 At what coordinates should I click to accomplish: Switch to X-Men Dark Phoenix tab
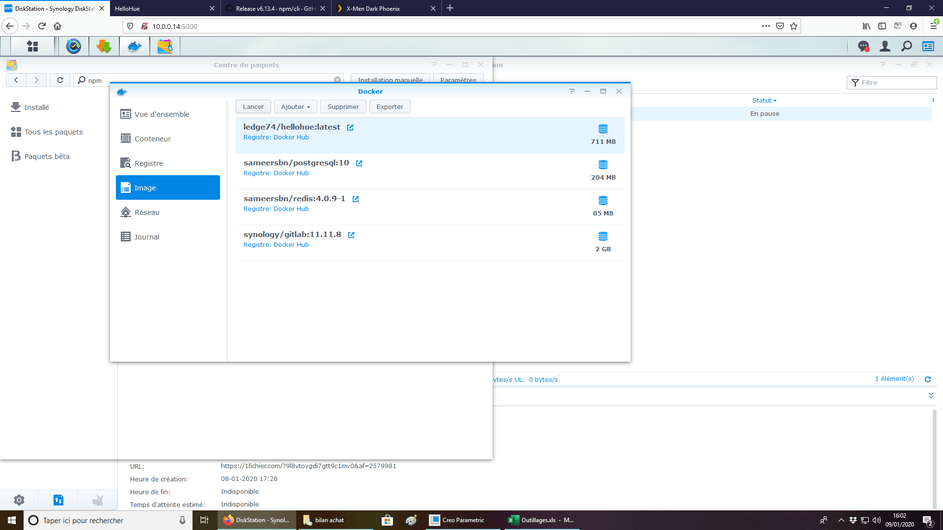[x=385, y=8]
